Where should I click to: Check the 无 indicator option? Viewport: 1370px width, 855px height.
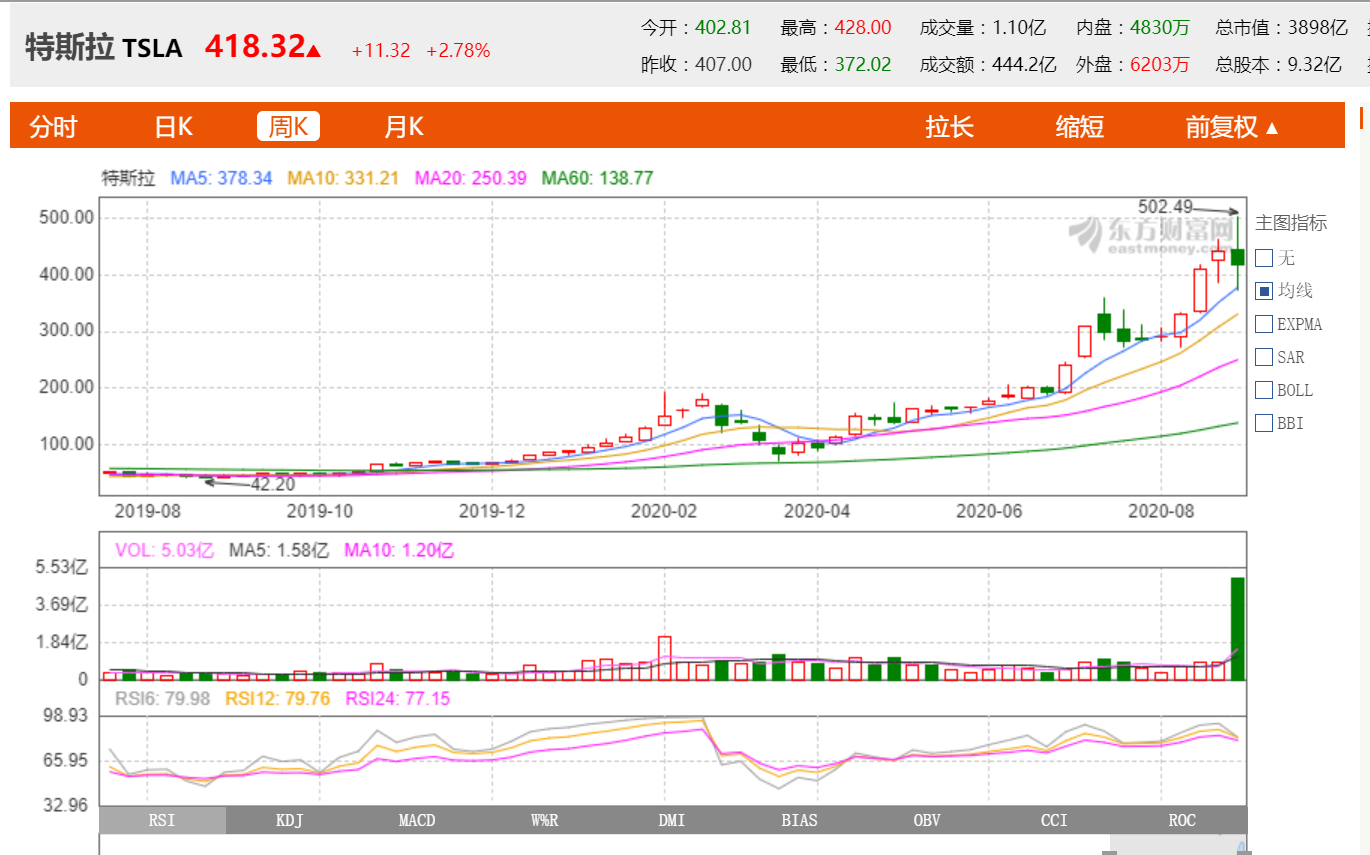coord(1264,258)
